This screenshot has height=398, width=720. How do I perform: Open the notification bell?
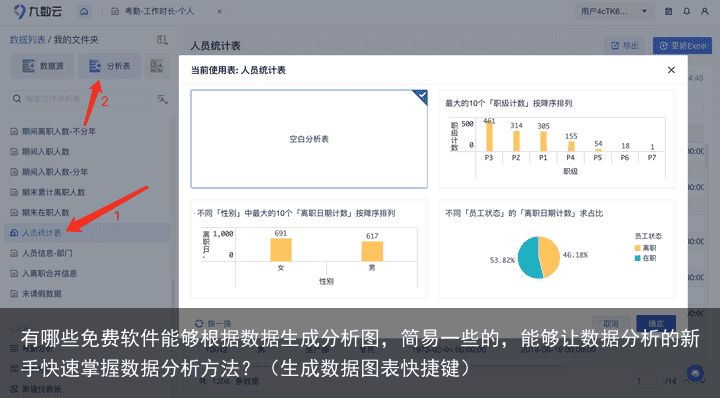click(686, 11)
